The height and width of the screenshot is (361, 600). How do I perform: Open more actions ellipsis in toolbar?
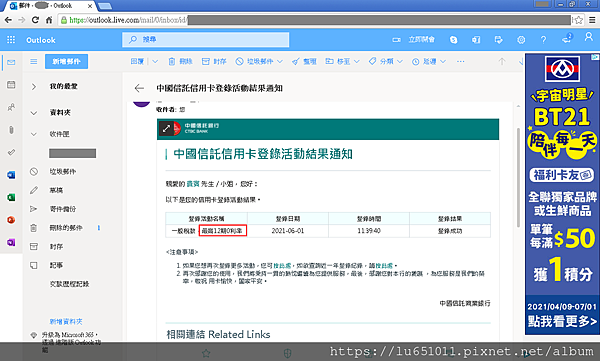[x=460, y=62]
